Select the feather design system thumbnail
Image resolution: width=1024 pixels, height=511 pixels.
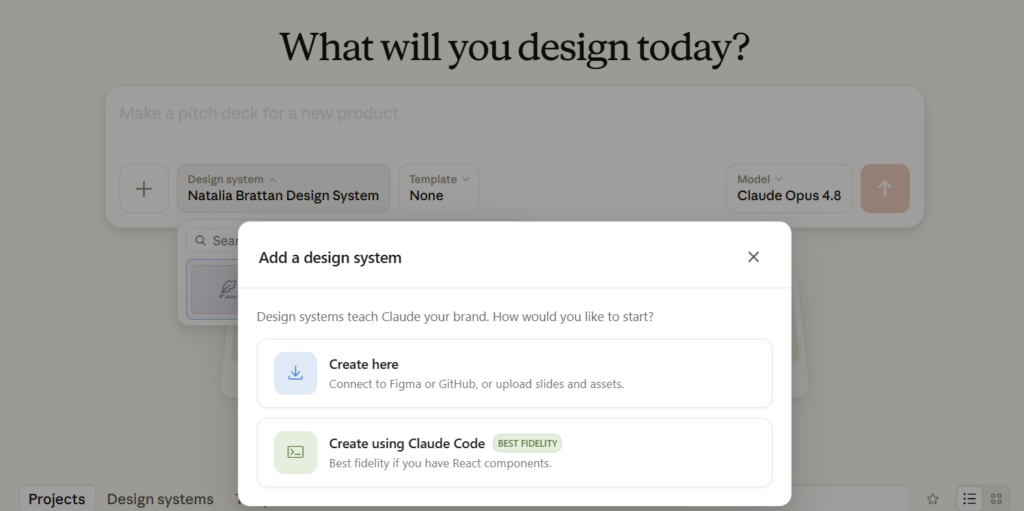click(214, 289)
